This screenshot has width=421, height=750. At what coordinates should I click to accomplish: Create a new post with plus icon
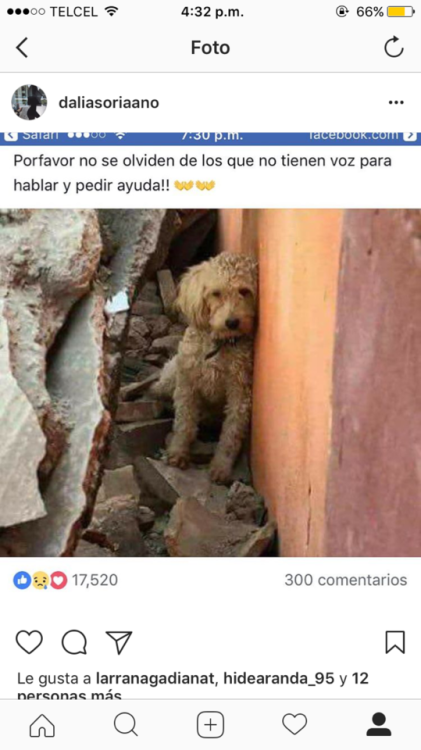[210, 725]
